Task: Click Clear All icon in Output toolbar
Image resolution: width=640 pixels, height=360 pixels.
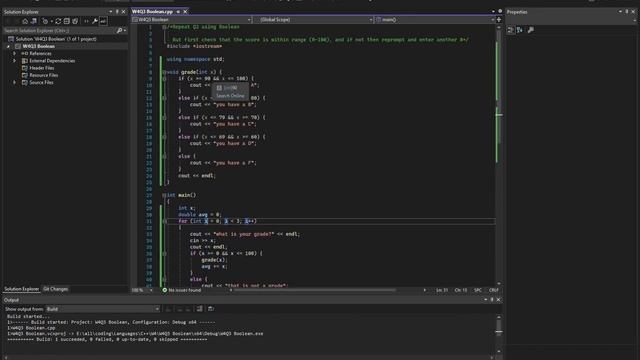Action: [x=199, y=309]
